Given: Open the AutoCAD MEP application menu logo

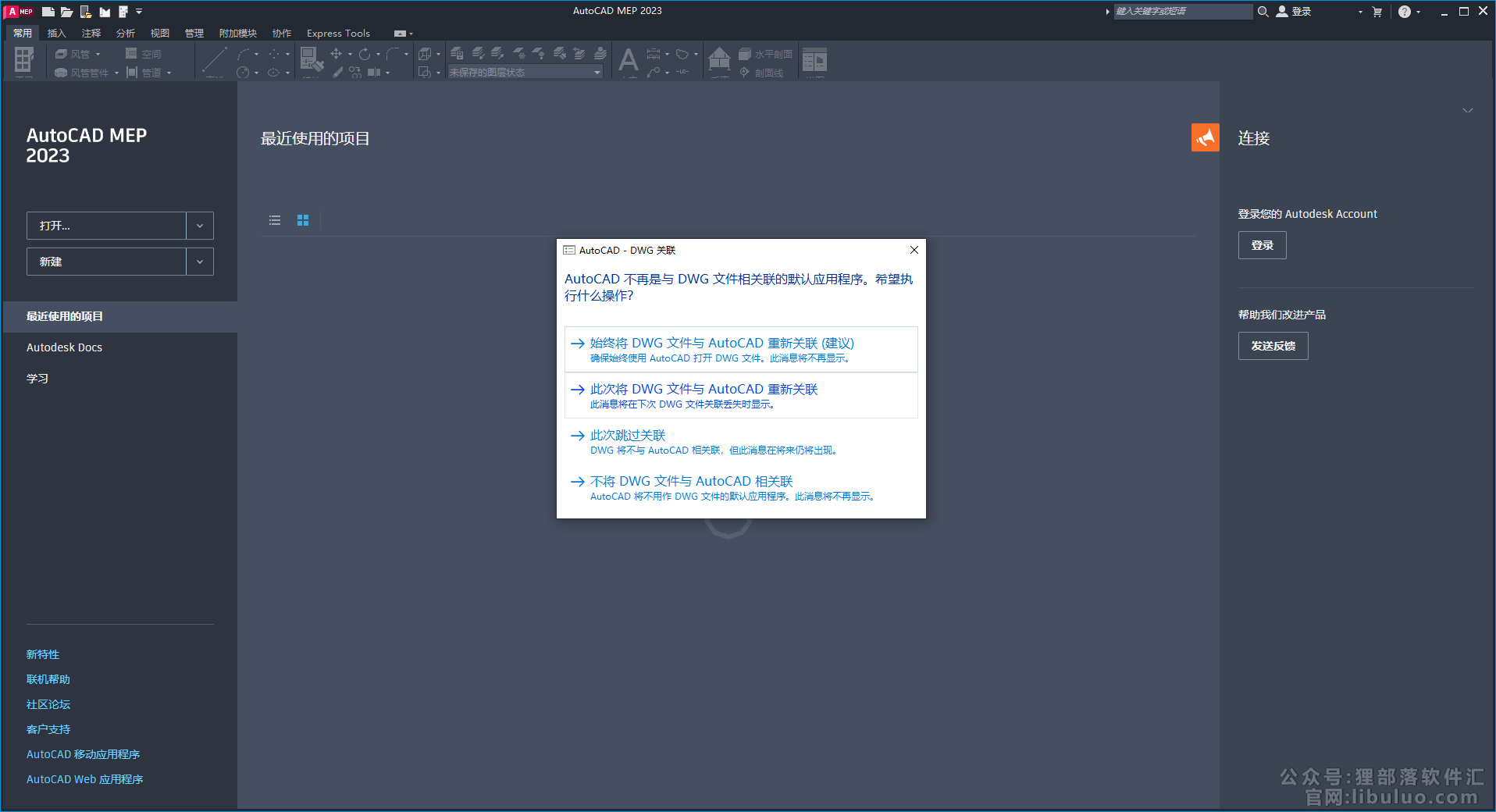Looking at the screenshot, I should 20,12.
